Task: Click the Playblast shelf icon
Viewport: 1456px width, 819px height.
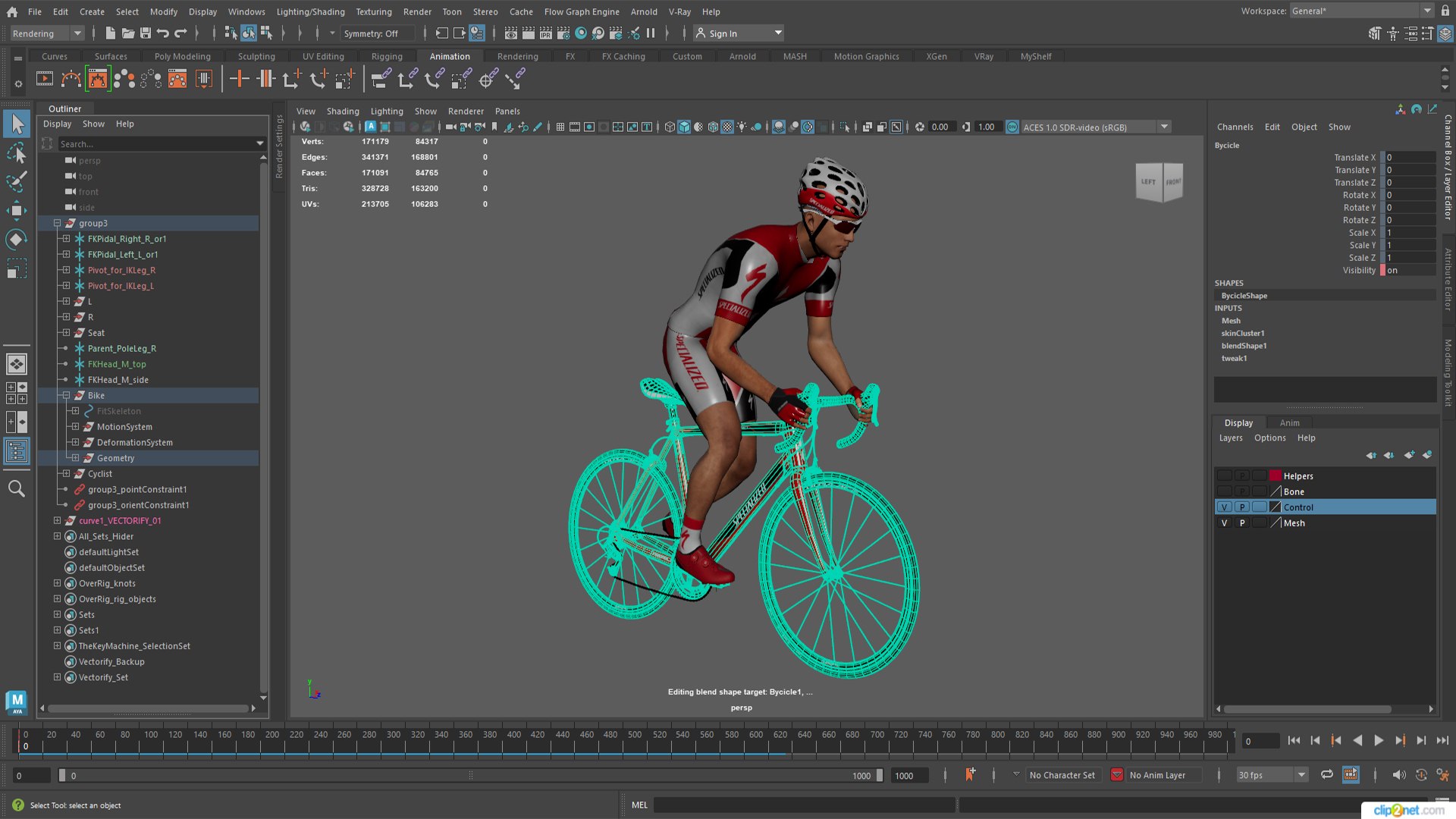Action: tap(45, 79)
